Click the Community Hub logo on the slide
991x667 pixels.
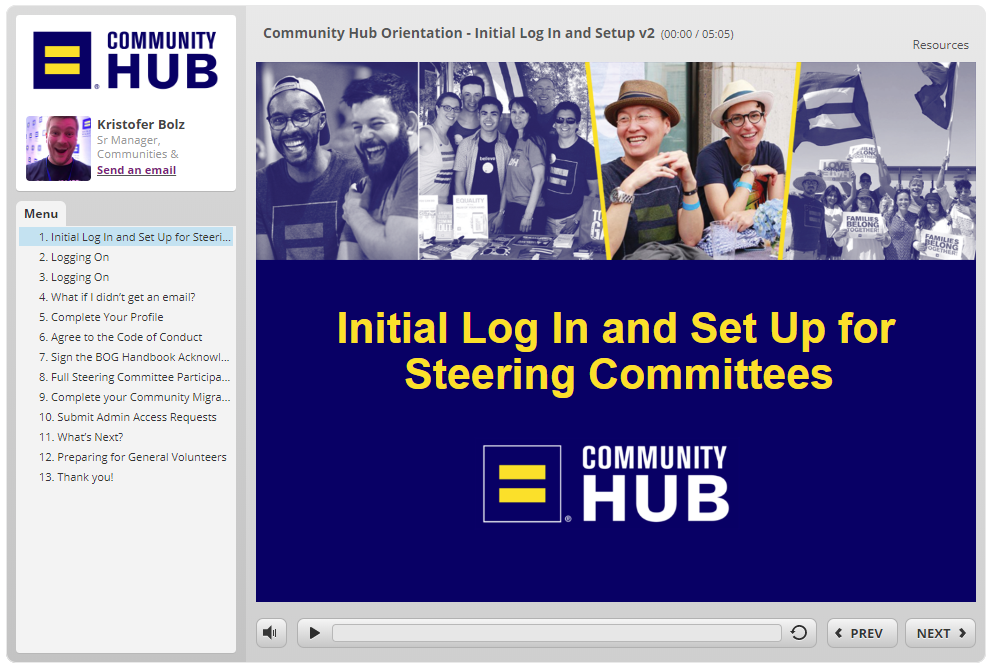pyautogui.click(x=606, y=484)
